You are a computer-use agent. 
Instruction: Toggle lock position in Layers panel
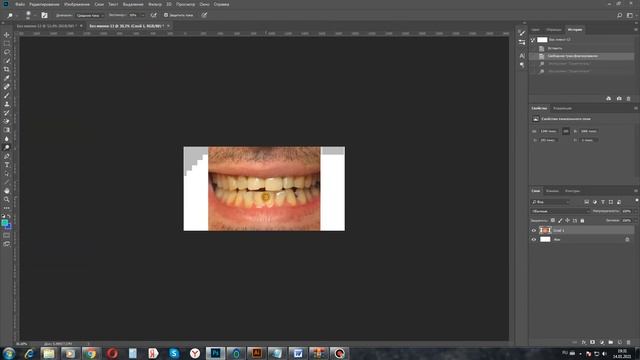click(x=567, y=220)
